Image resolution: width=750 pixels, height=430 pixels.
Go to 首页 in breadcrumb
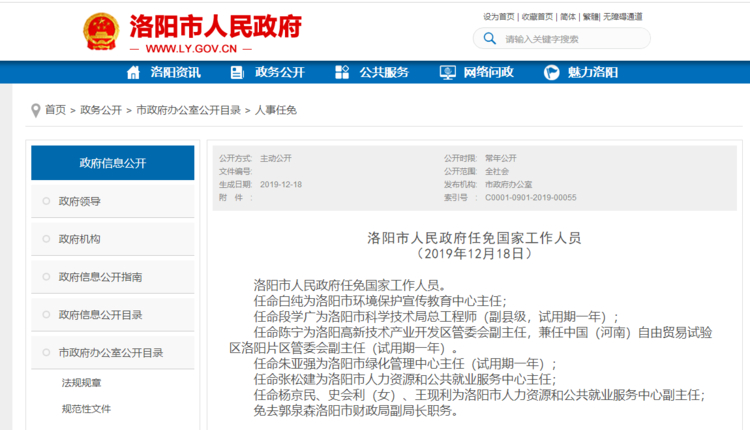[x=55, y=110]
